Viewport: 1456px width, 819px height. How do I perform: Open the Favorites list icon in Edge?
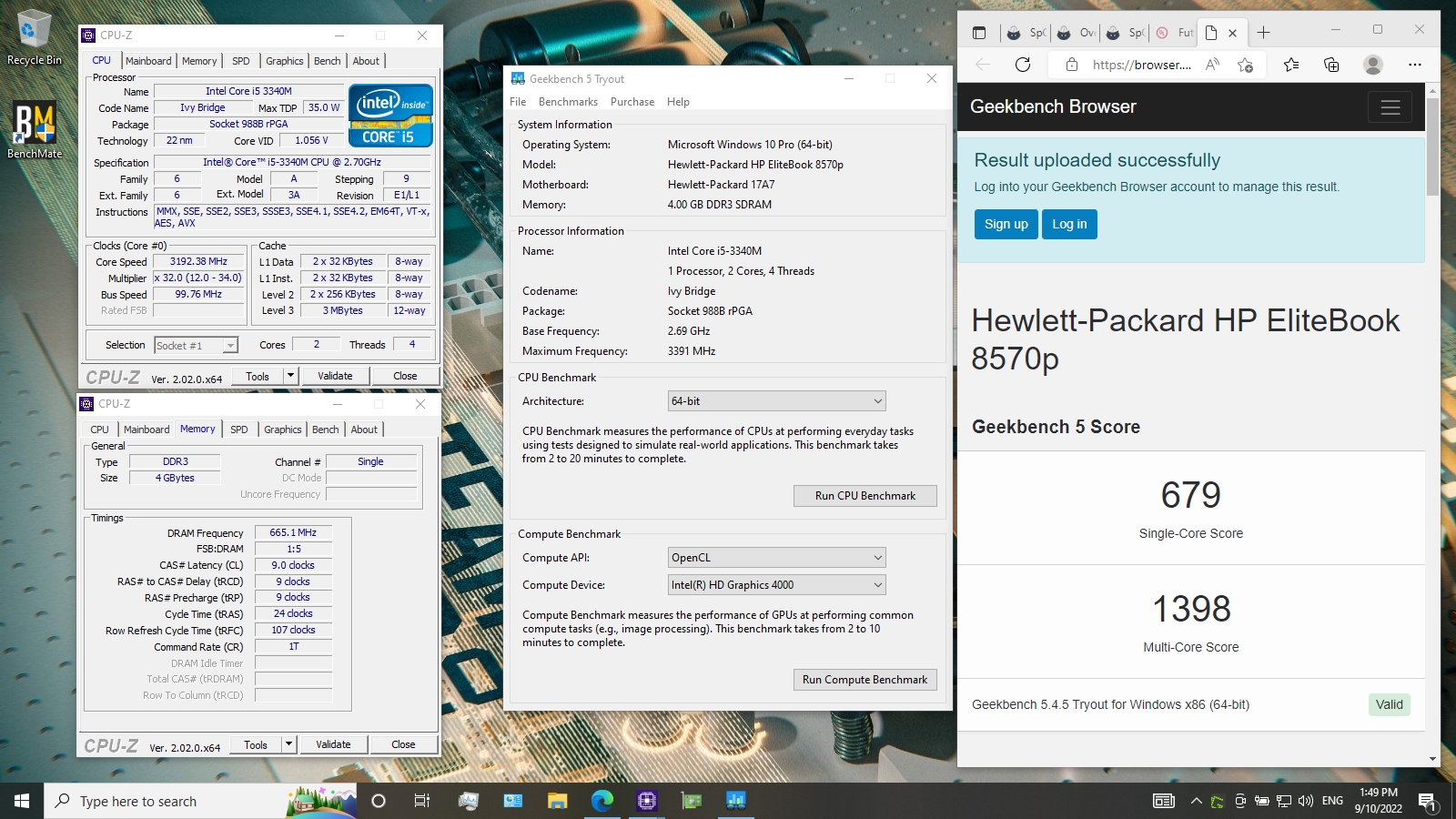[1291, 65]
